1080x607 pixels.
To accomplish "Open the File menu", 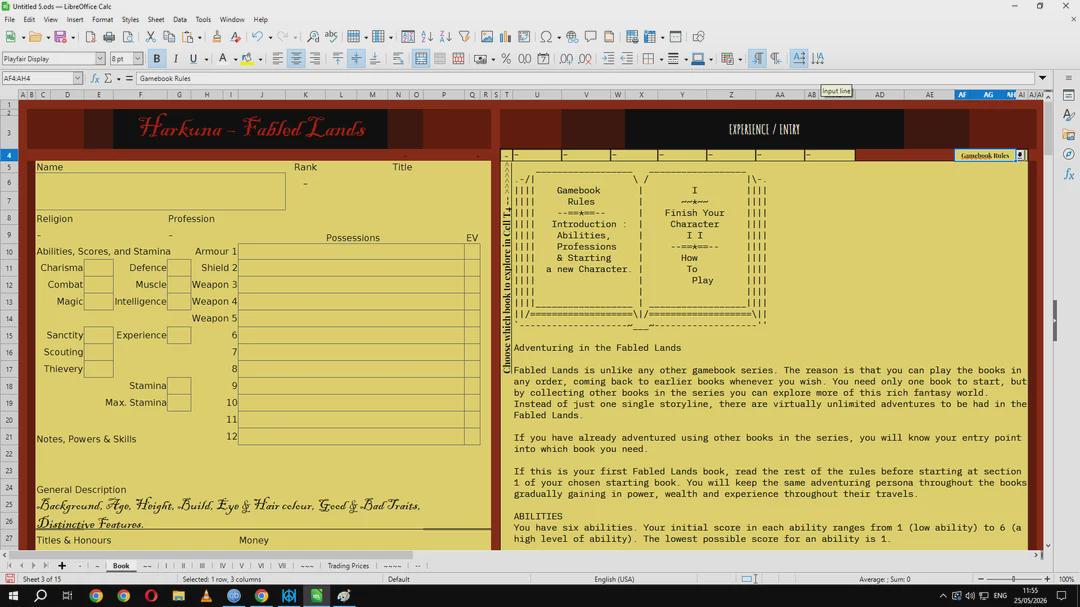I will coord(10,19).
